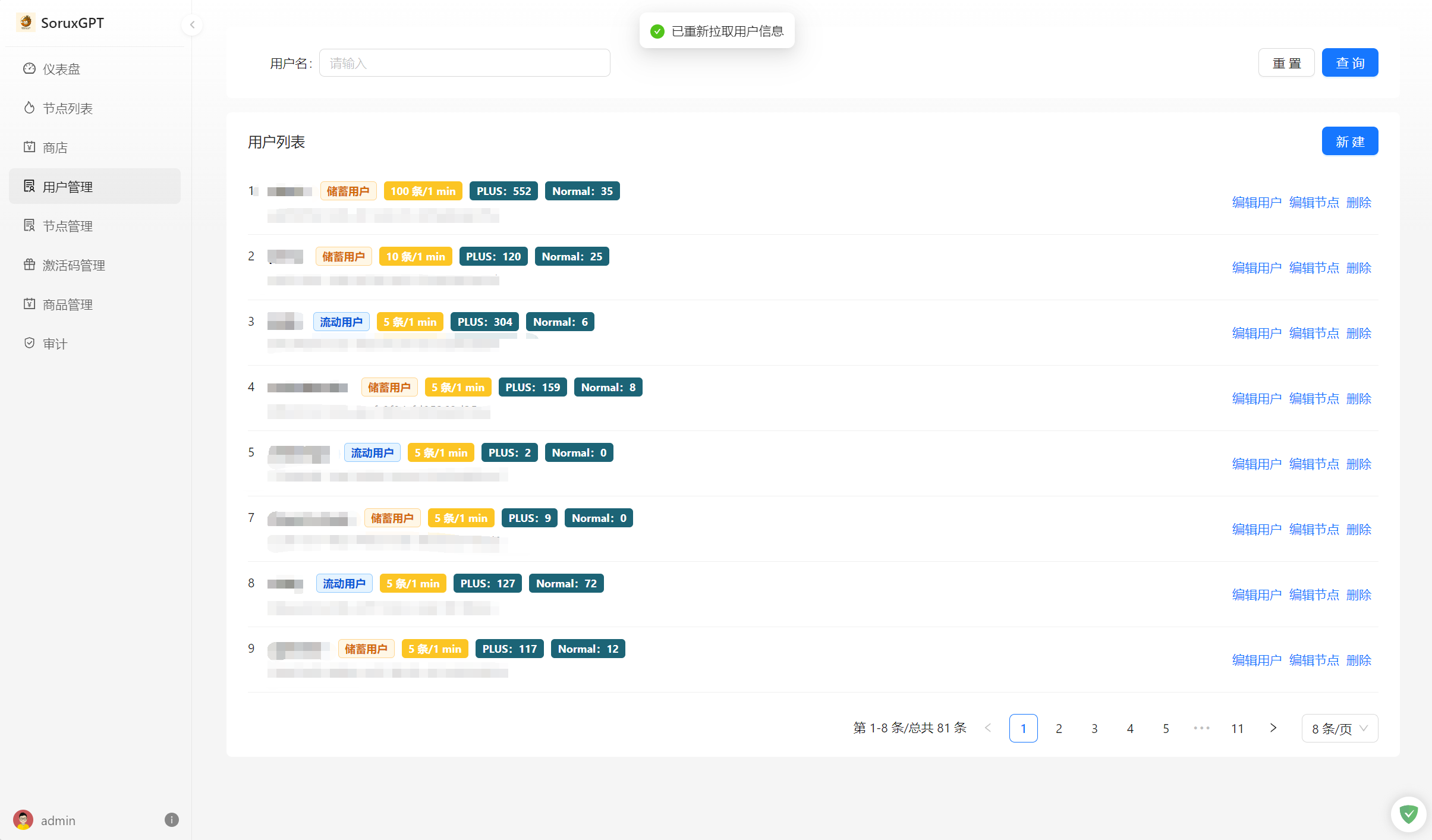1432x840 pixels.
Task: Open the 商店 menu item
Action: click(55, 147)
